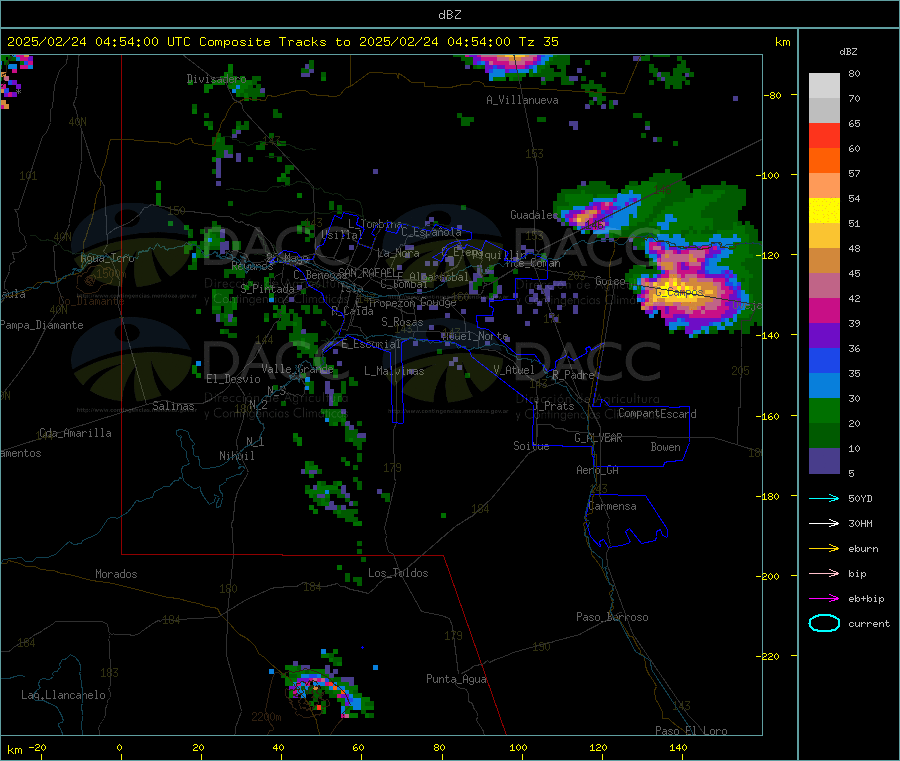900x761 pixels.
Task: Select the purple 5 dBZ color swatch
Action: click(824, 461)
